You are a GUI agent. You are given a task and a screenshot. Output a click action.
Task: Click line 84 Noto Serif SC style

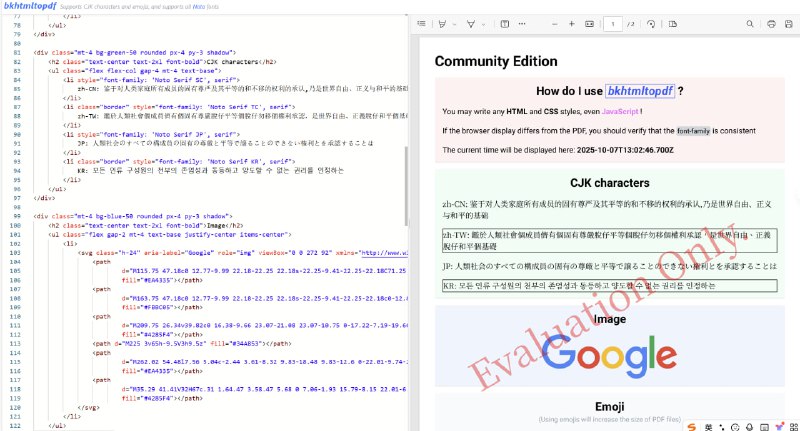pyautogui.click(x=152, y=80)
